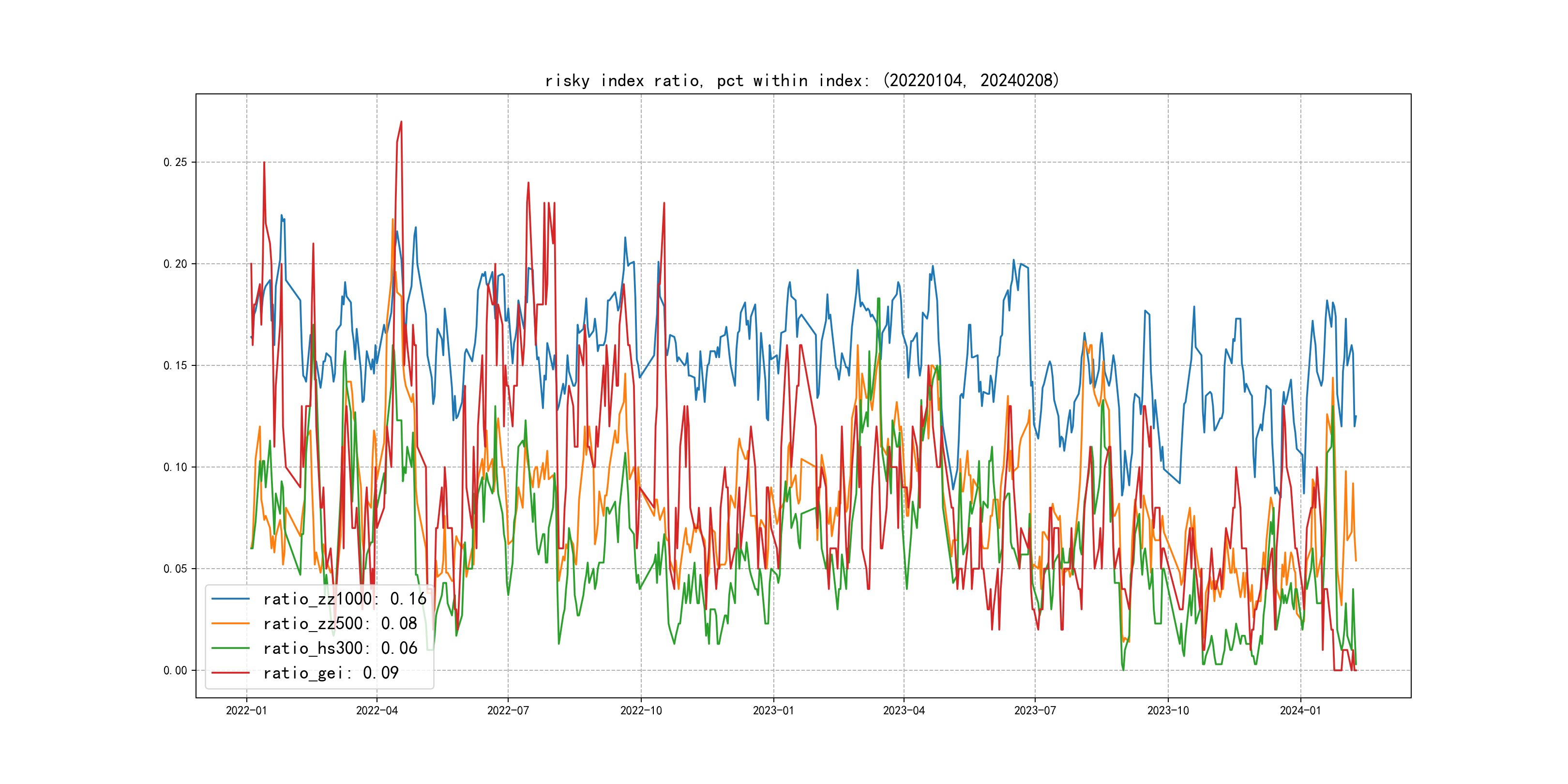The image size is (1568, 784).
Task: Click the 2023-07 x-axis tick label
Action: [1035, 710]
